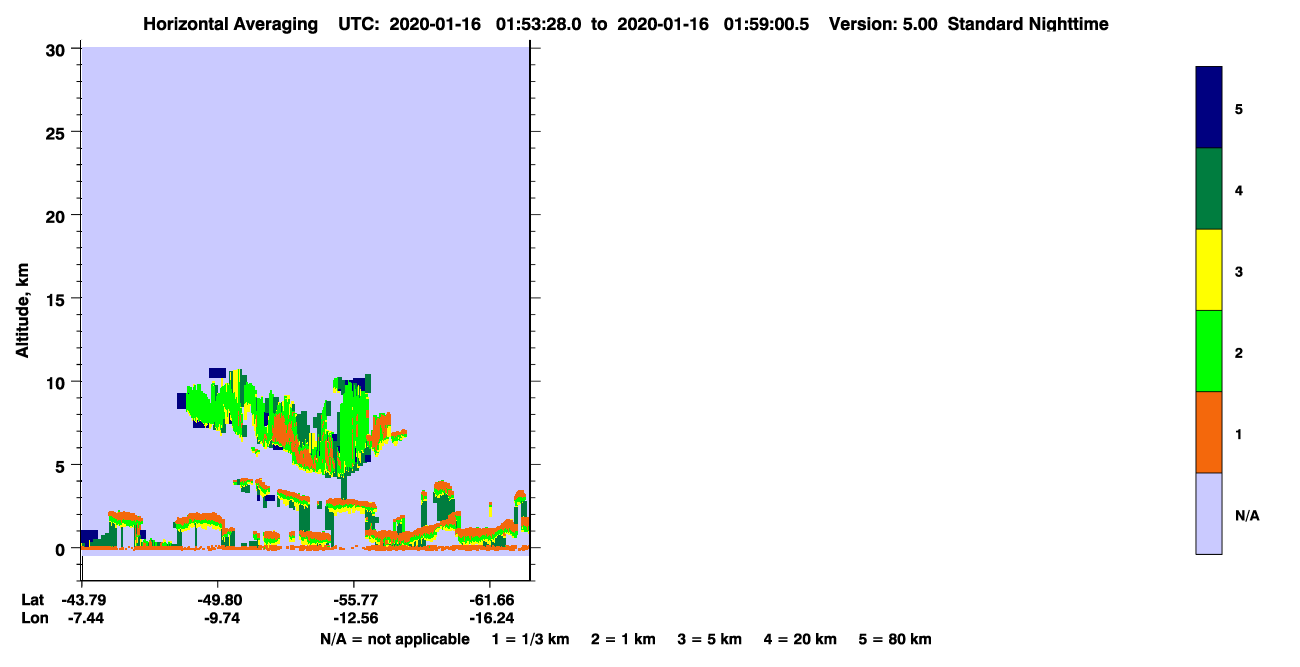Click the color bar label 'N/A'

[1247, 516]
